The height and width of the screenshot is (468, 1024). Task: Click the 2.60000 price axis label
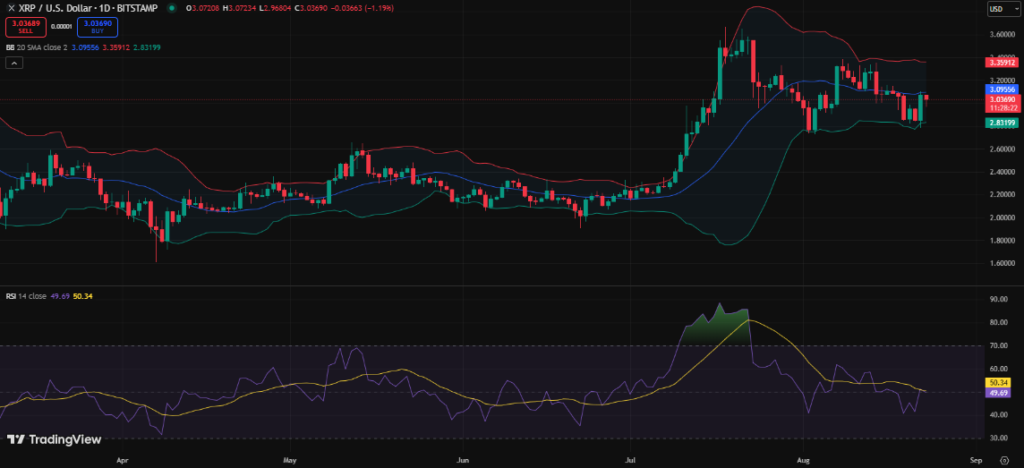[x=1001, y=149]
